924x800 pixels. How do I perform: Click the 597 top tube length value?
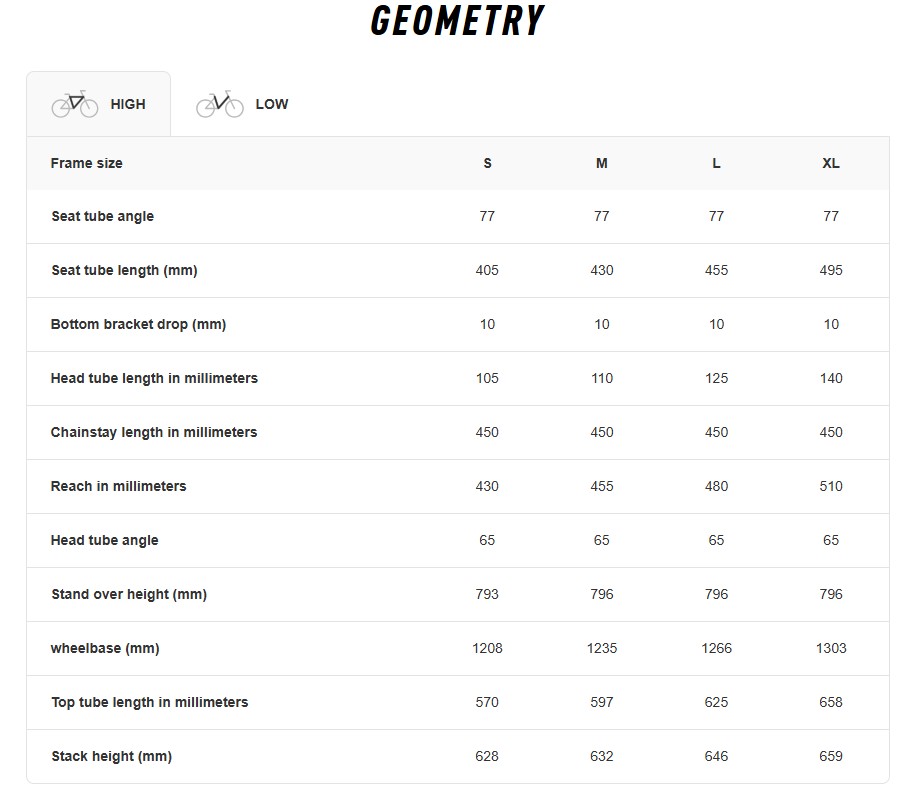602,702
